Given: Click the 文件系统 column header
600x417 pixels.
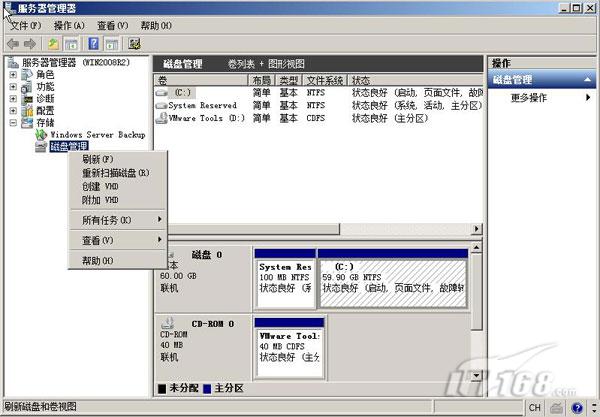Looking at the screenshot, I should (325, 80).
